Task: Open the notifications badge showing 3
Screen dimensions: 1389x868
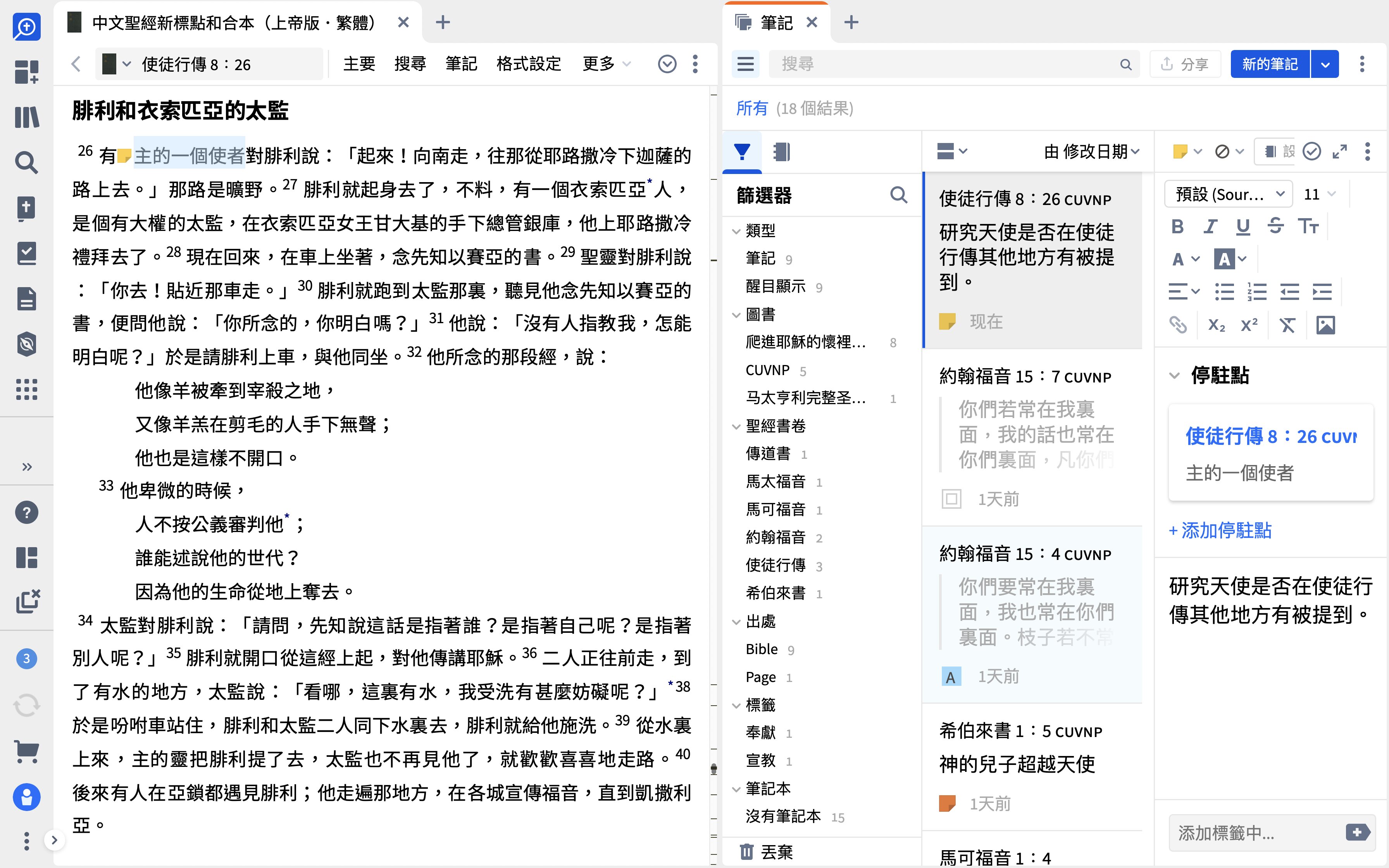Action: [26, 658]
